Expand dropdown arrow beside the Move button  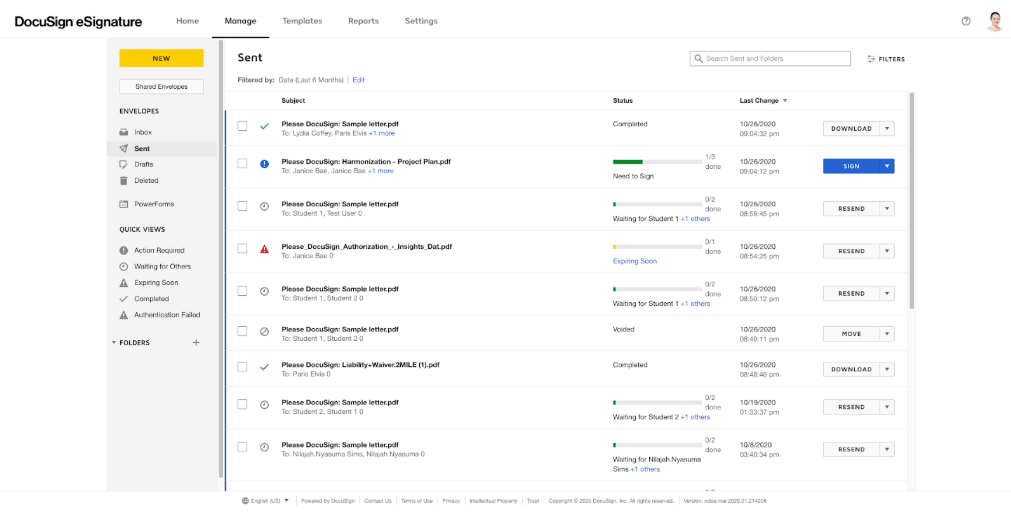887,334
